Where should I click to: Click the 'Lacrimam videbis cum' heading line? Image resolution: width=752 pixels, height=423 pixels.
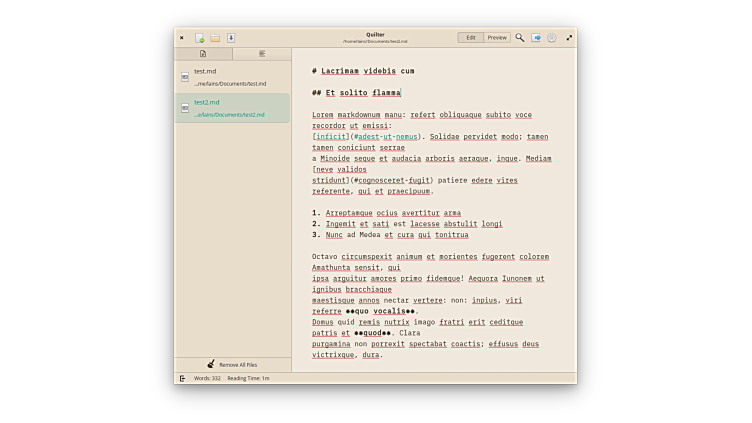(x=363, y=72)
